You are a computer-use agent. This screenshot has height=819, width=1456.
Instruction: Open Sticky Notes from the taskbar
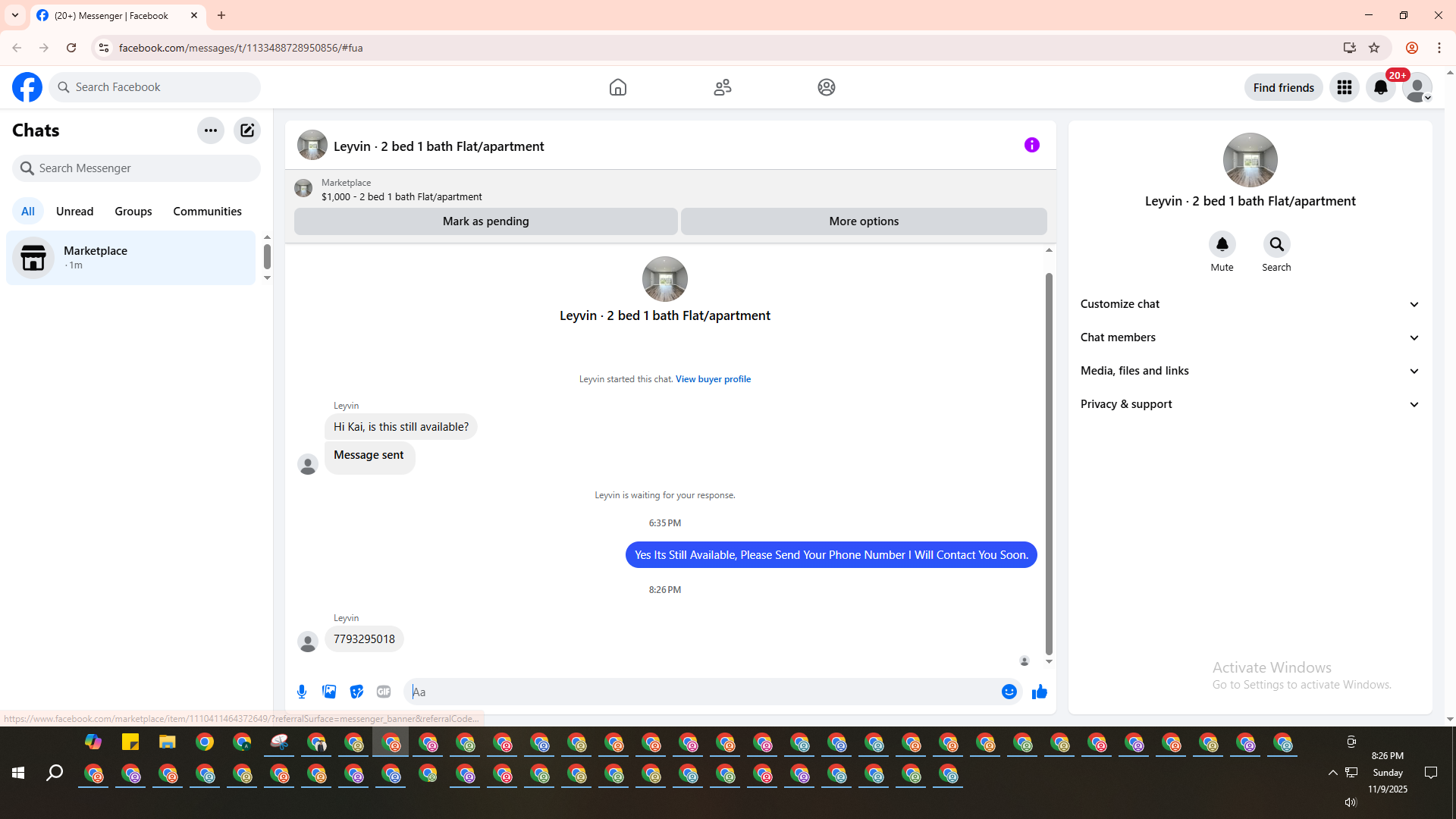tap(130, 742)
